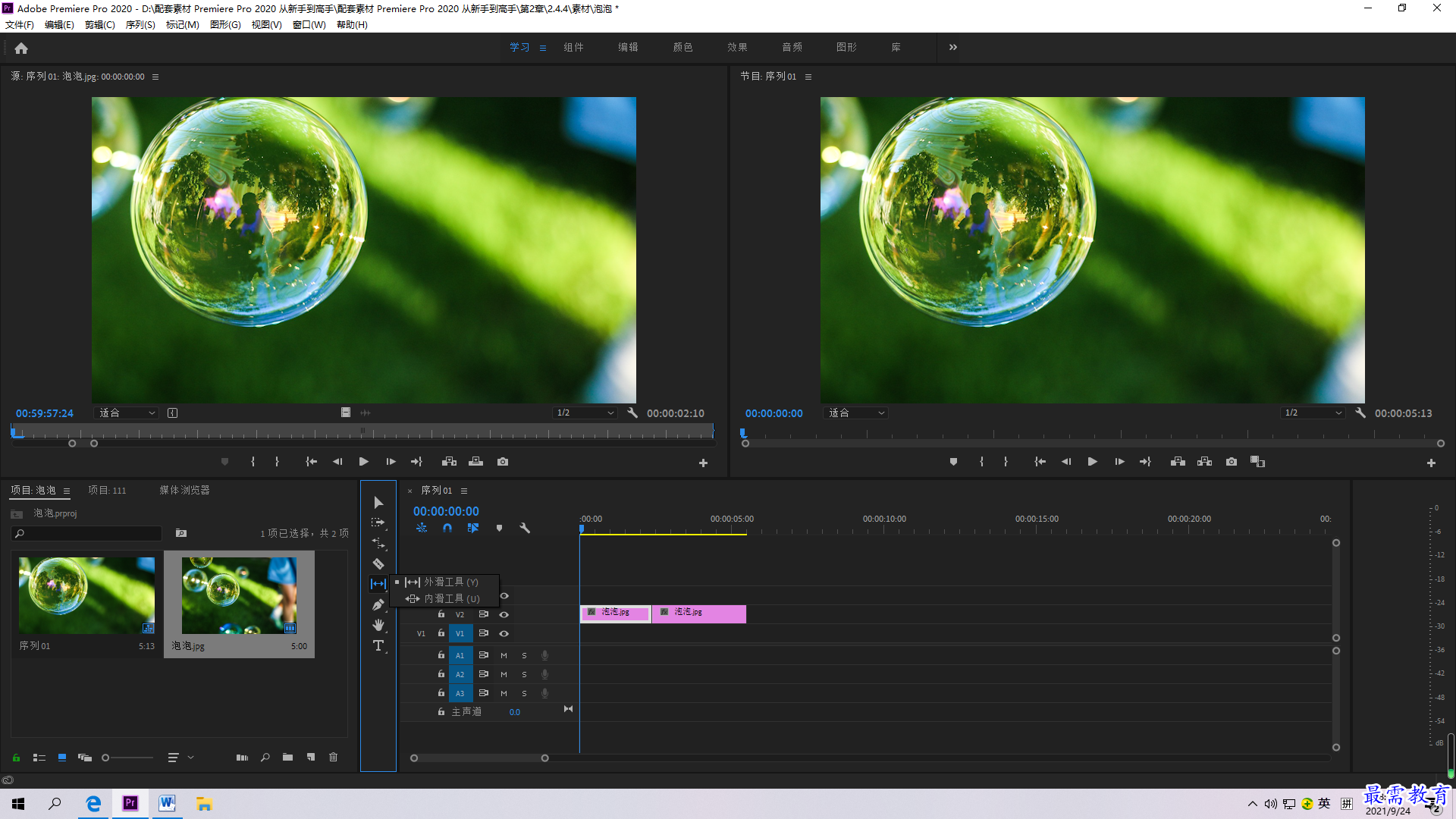Open the 文件(F) menu
The width and height of the screenshot is (1456, 819).
(x=20, y=25)
